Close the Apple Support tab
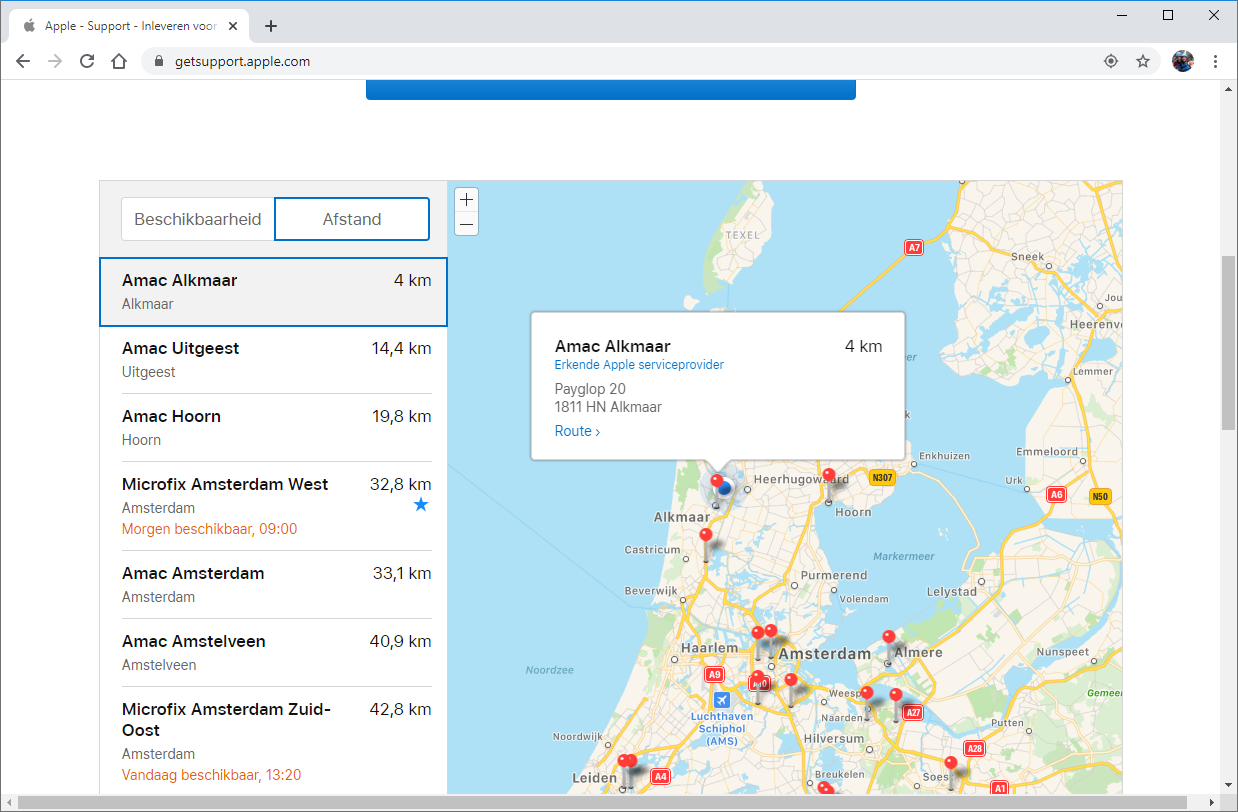Viewport: 1238px width, 812px height. (233, 26)
